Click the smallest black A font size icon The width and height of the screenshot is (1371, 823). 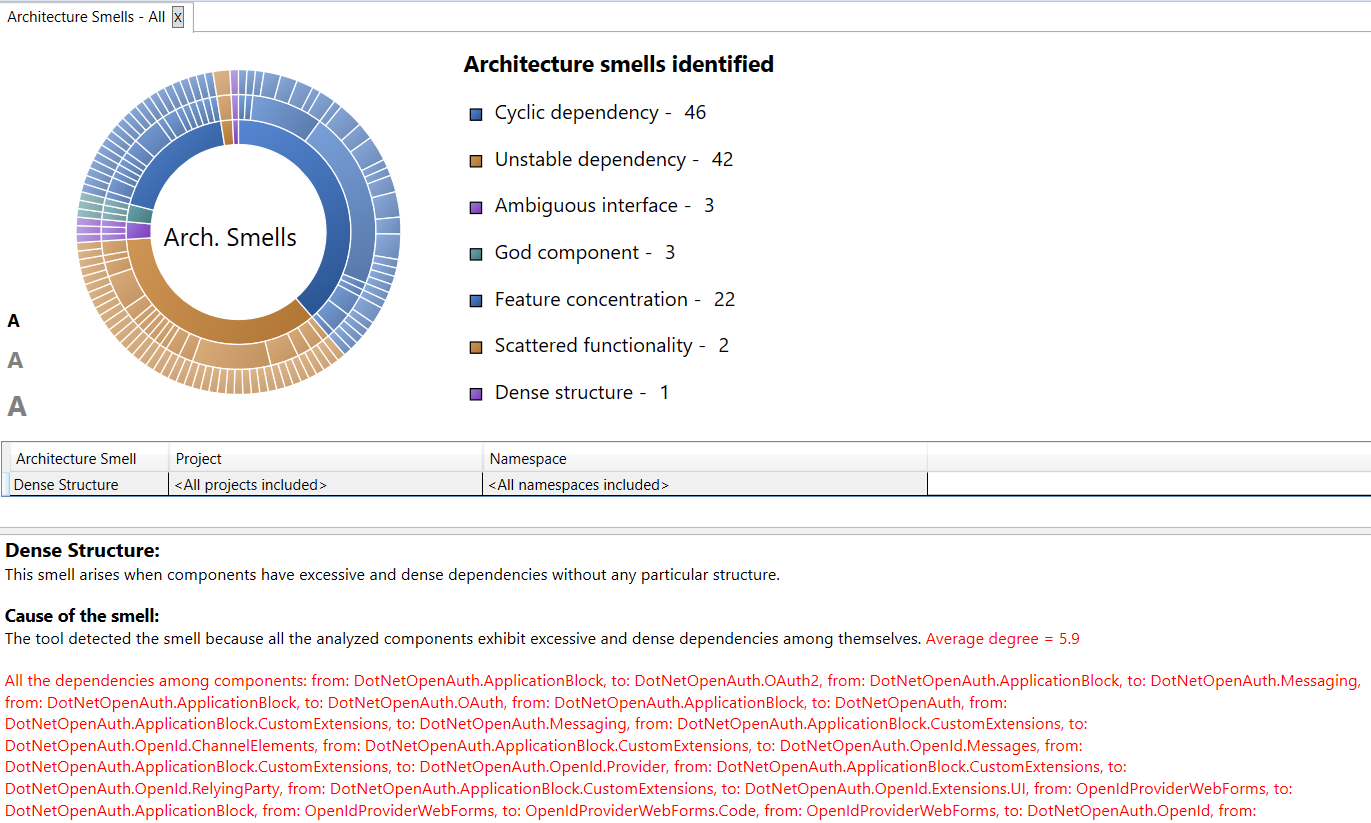[14, 321]
